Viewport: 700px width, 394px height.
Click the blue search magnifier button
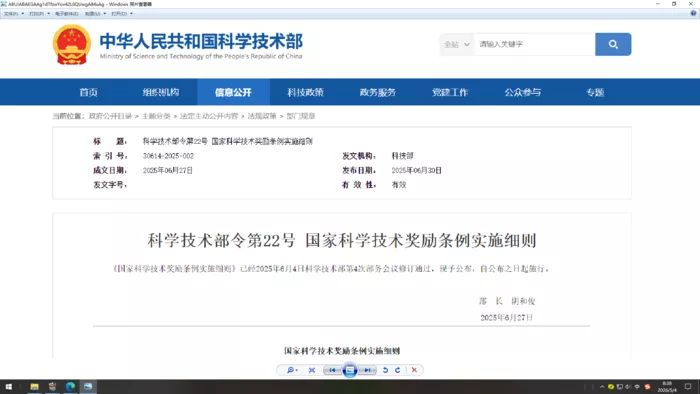[x=613, y=44]
